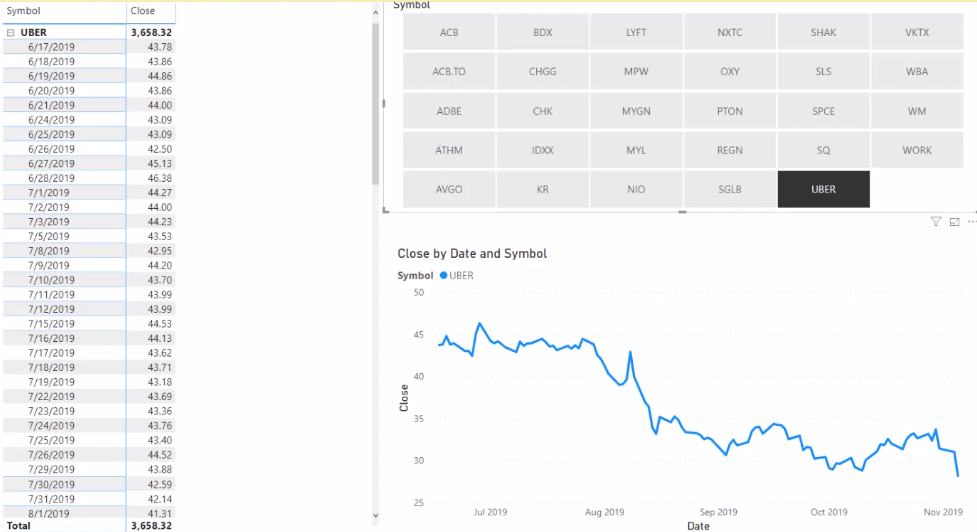Image resolution: width=977 pixels, height=532 pixels.
Task: Select the CHK symbol slicer button
Action: [x=543, y=111]
